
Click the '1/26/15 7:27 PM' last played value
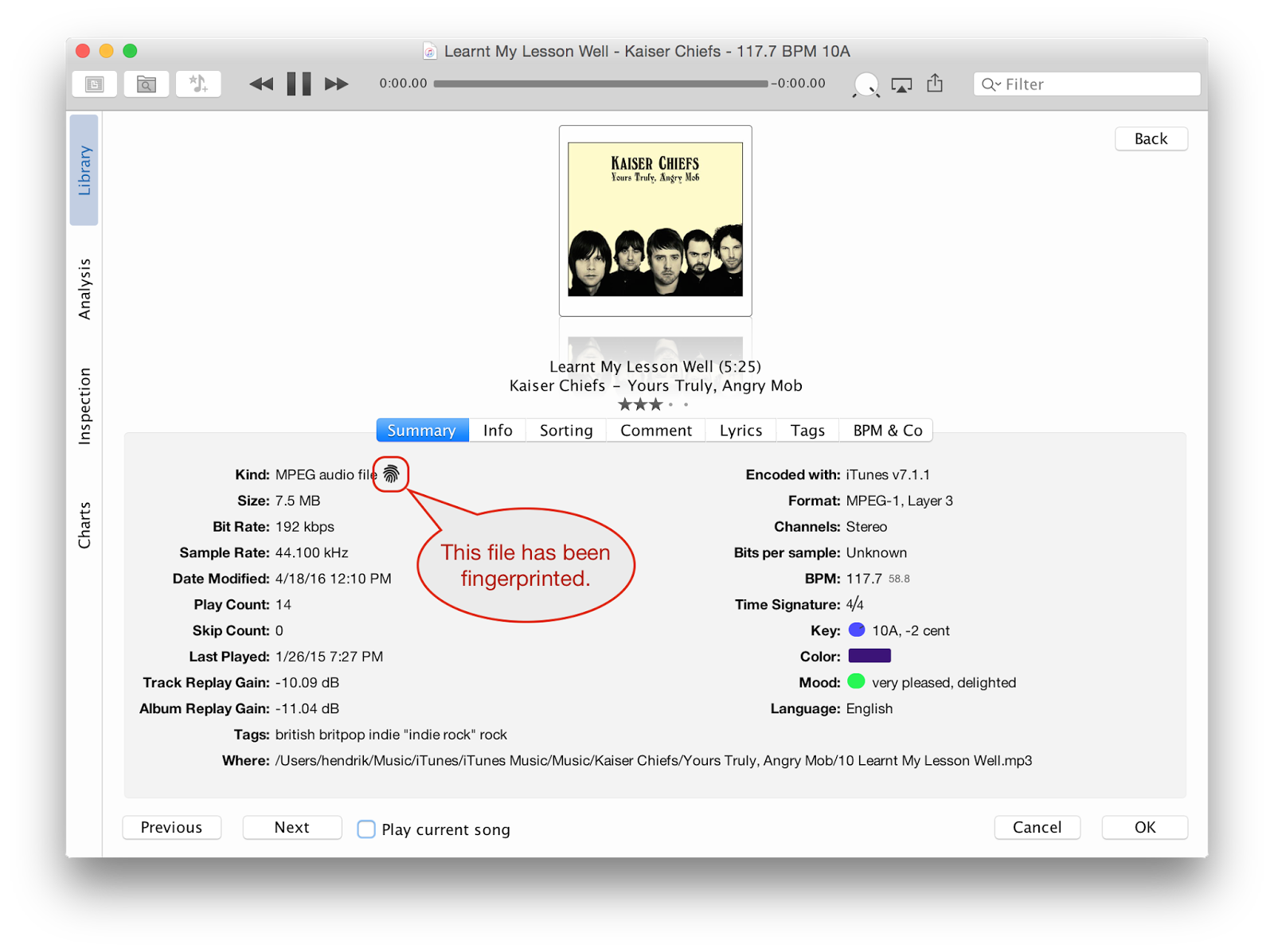pos(330,657)
